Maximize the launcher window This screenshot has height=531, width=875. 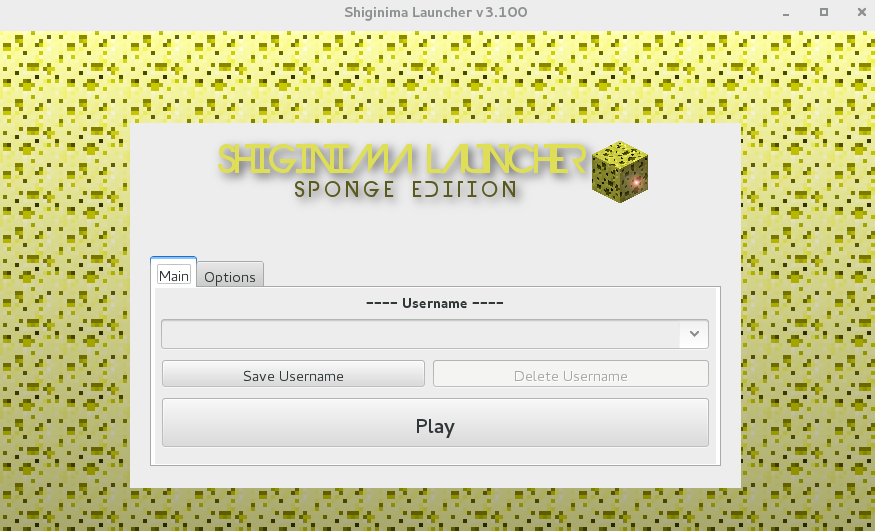(824, 13)
